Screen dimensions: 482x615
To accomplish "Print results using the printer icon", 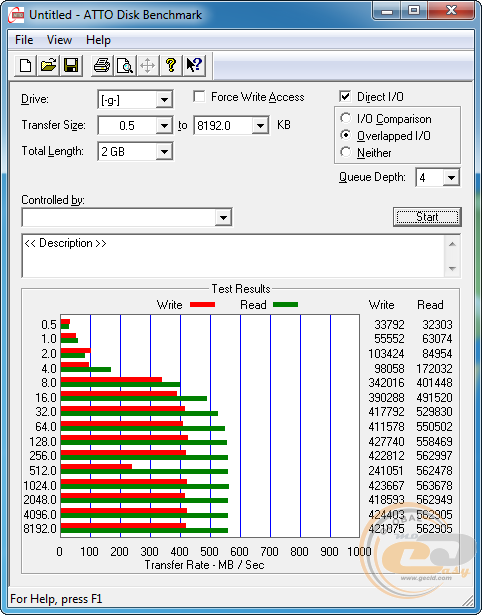I will (x=102, y=66).
